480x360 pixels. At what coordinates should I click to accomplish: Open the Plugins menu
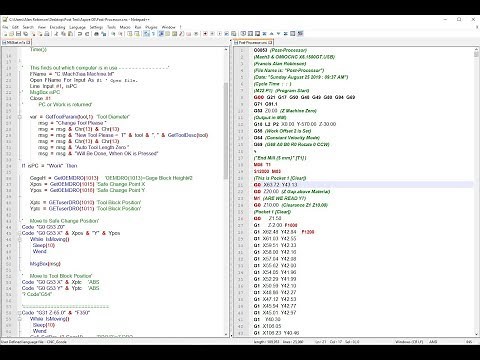click(151, 27)
